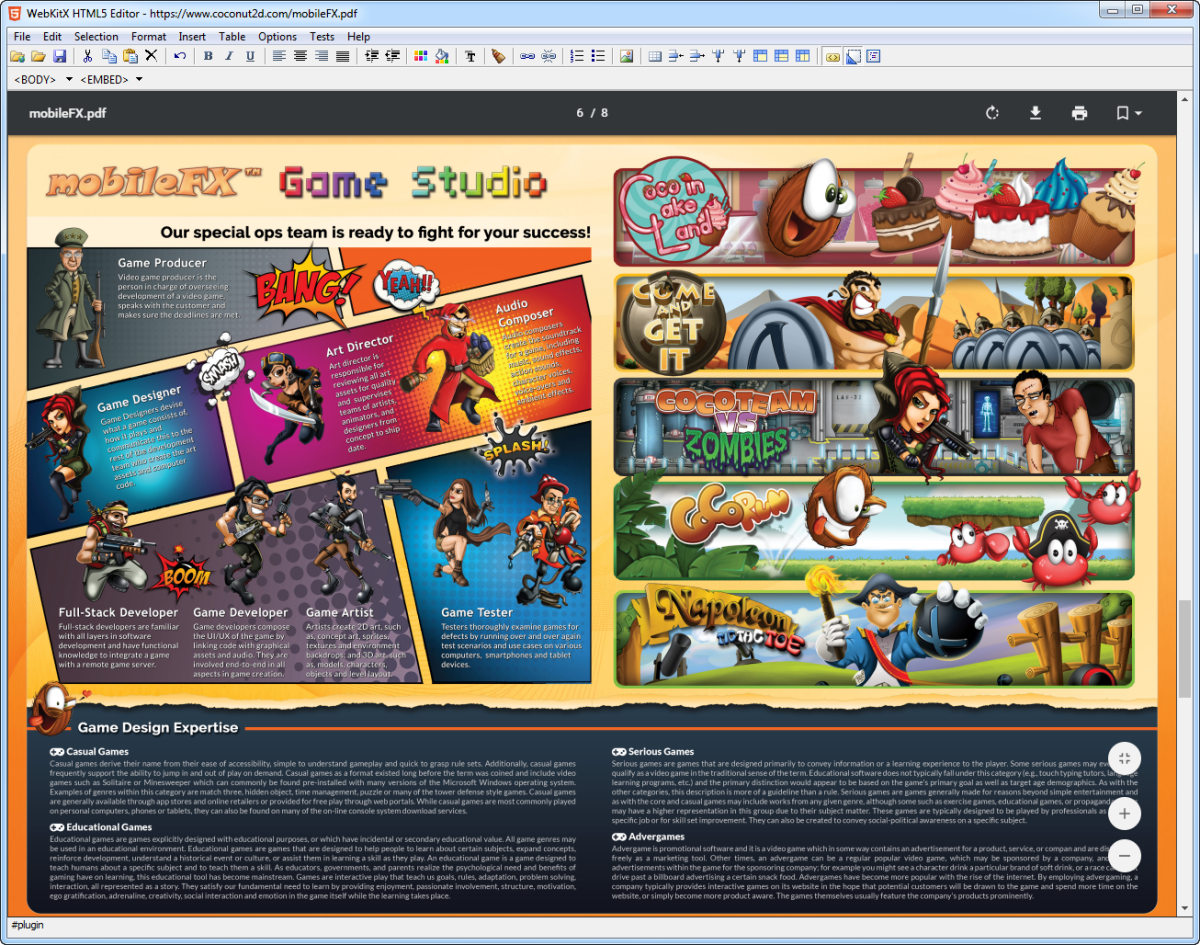Open the font settings T icon
Image resolution: width=1200 pixels, height=945 pixels.
pos(470,56)
